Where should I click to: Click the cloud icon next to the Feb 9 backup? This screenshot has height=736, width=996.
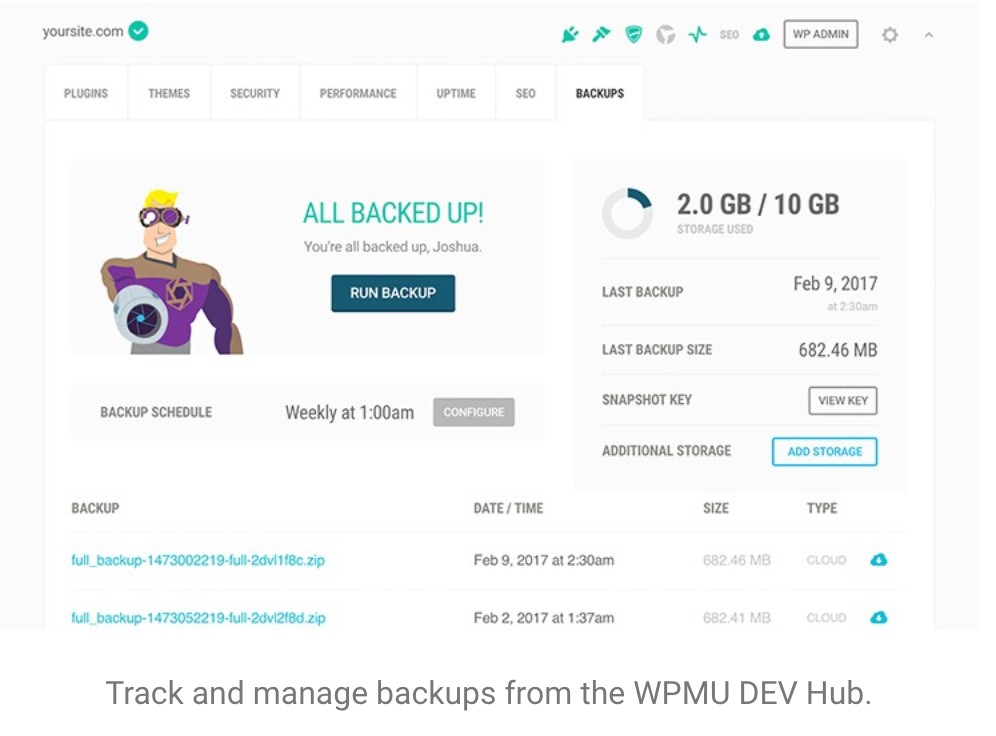point(878,560)
